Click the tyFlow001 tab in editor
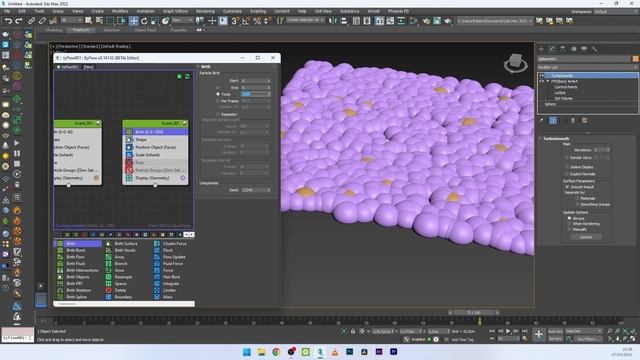640x360 pixels. [x=68, y=67]
